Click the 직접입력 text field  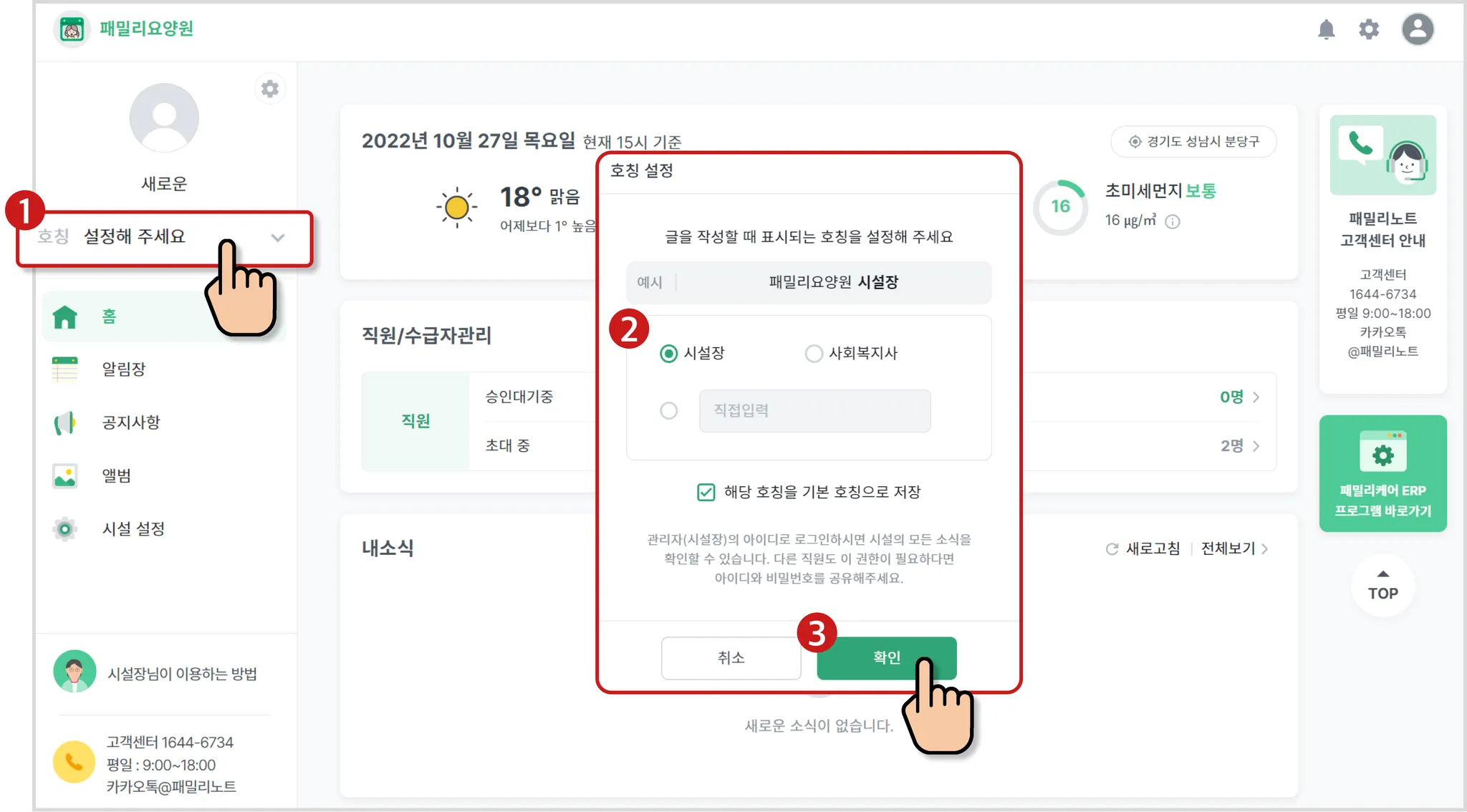pos(814,411)
